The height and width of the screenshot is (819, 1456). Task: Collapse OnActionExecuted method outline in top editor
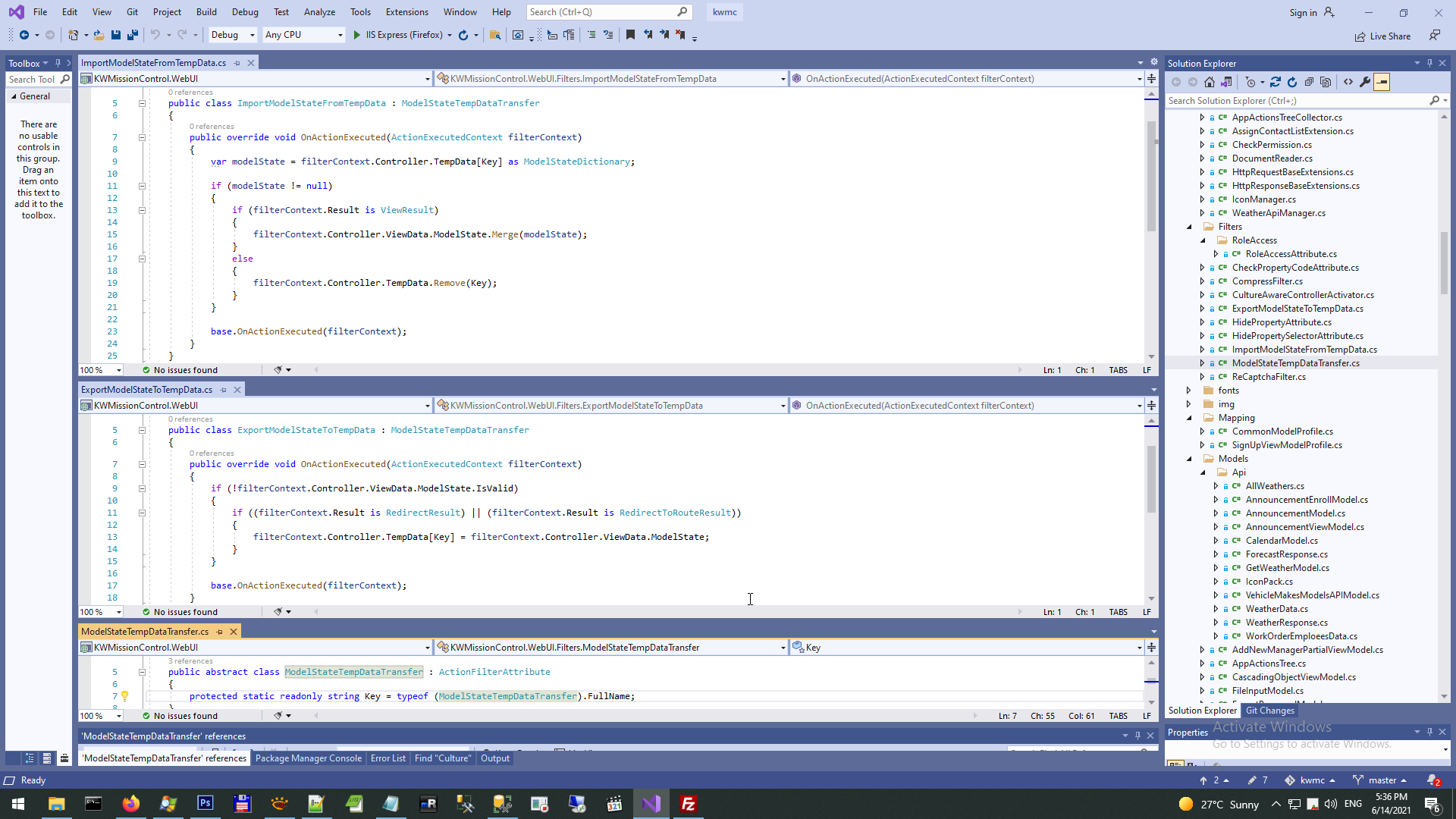[x=142, y=137]
